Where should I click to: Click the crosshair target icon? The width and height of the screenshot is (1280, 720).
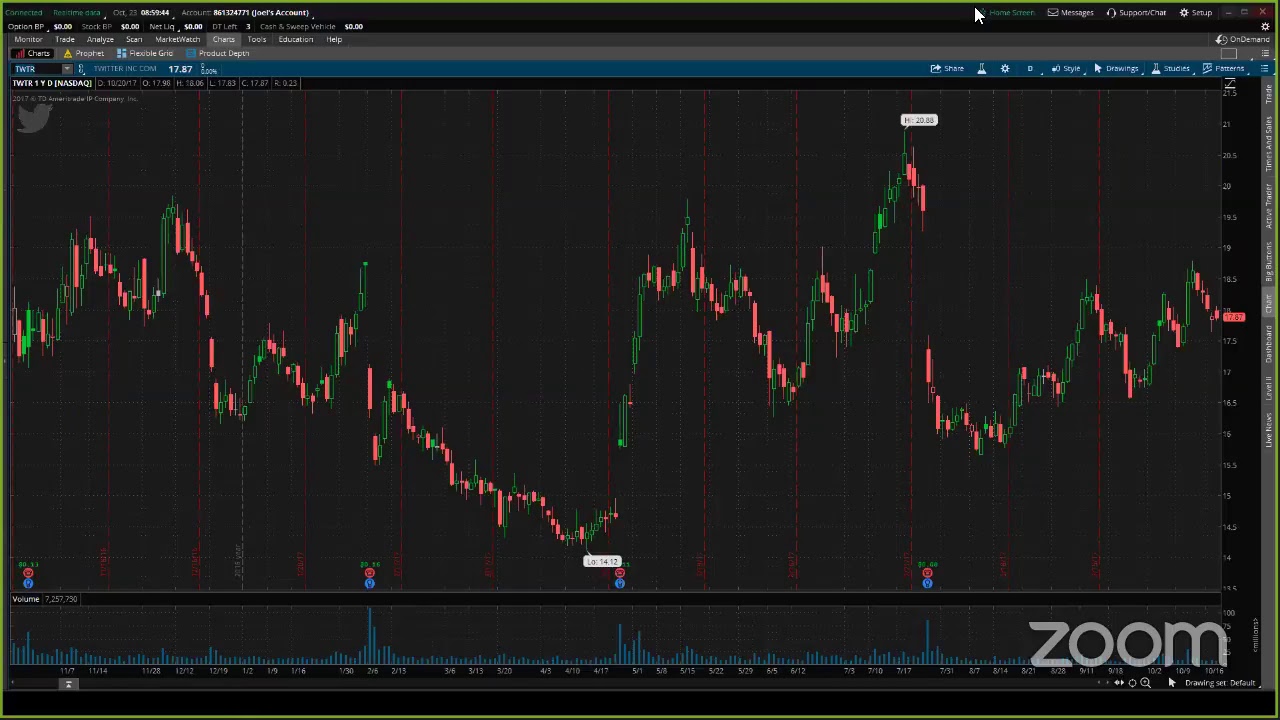[x=1132, y=683]
